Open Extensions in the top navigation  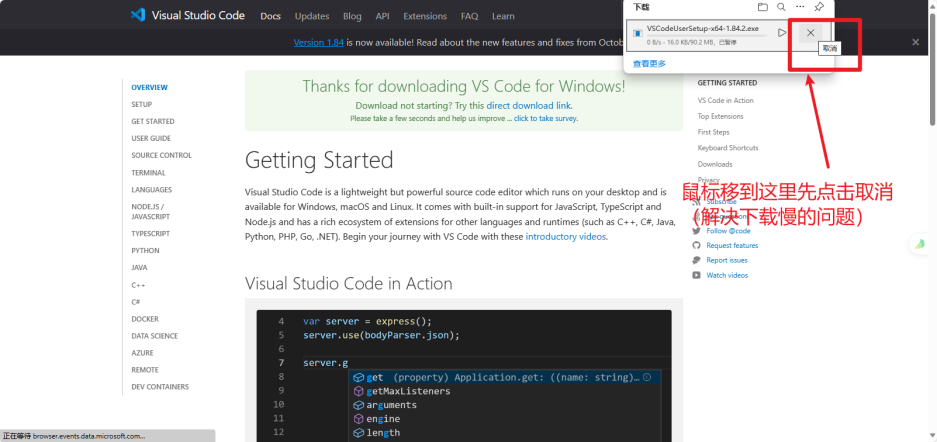click(x=425, y=16)
